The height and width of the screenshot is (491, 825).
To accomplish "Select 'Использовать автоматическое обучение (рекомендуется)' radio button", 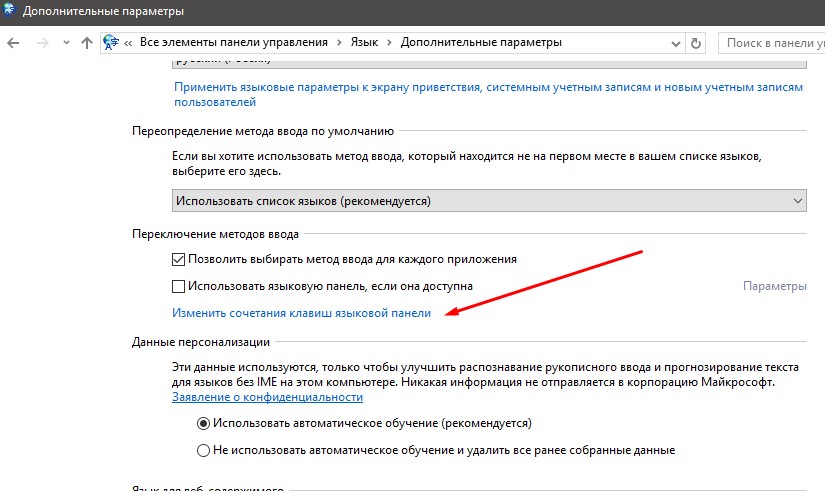I will point(204,423).
